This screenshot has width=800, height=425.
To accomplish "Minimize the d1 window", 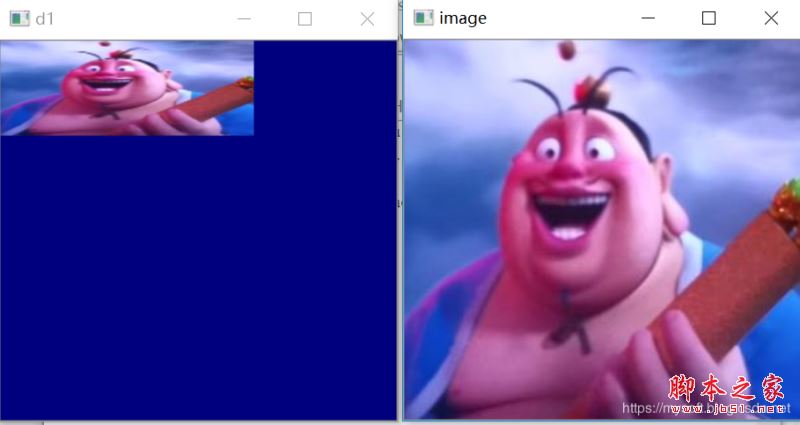I will tap(244, 19).
